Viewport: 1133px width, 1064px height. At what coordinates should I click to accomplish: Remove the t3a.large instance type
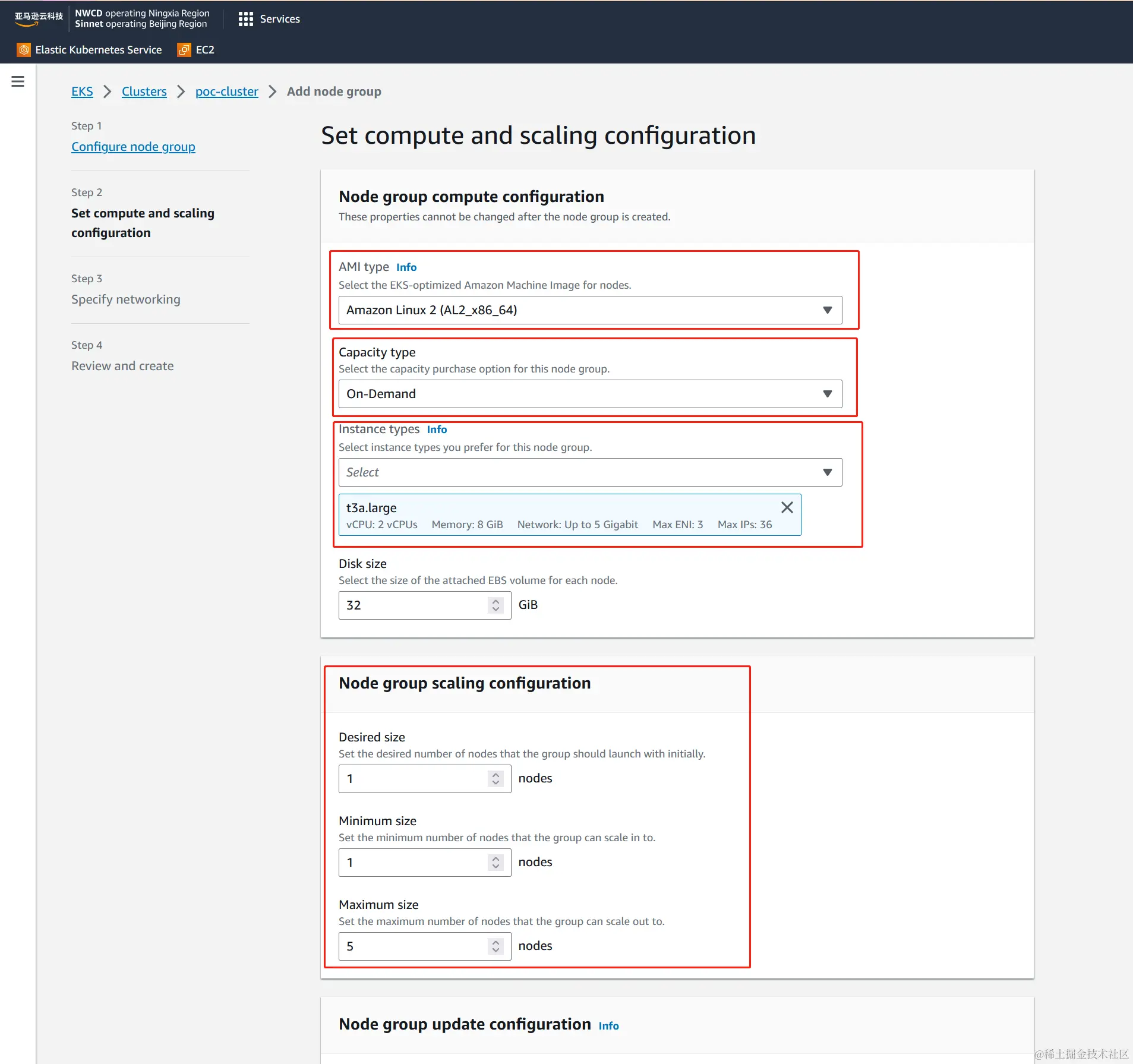[787, 507]
